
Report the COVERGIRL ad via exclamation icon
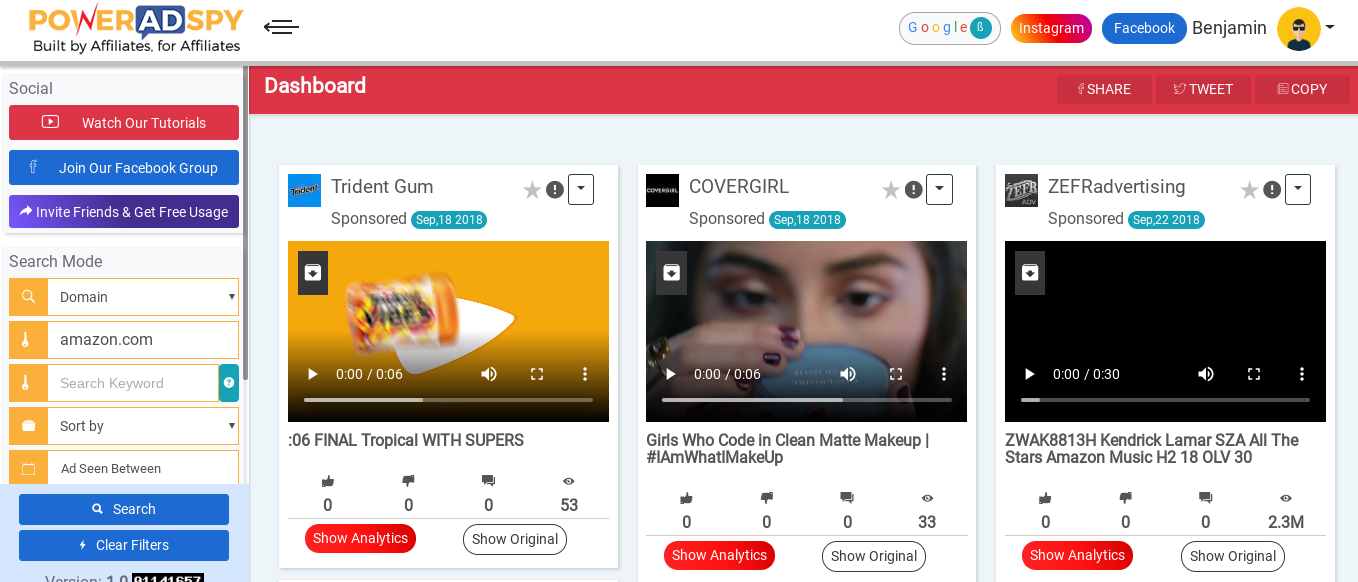coord(913,190)
